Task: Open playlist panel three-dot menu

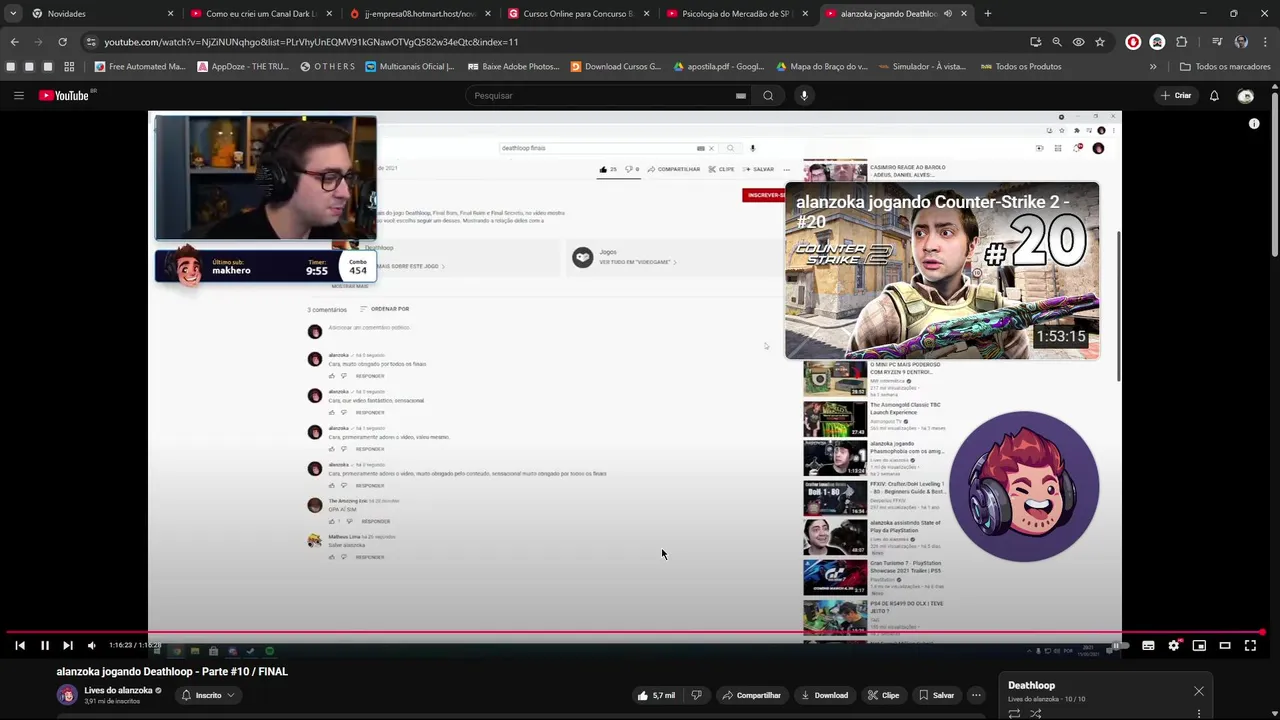Action: coord(1199,714)
